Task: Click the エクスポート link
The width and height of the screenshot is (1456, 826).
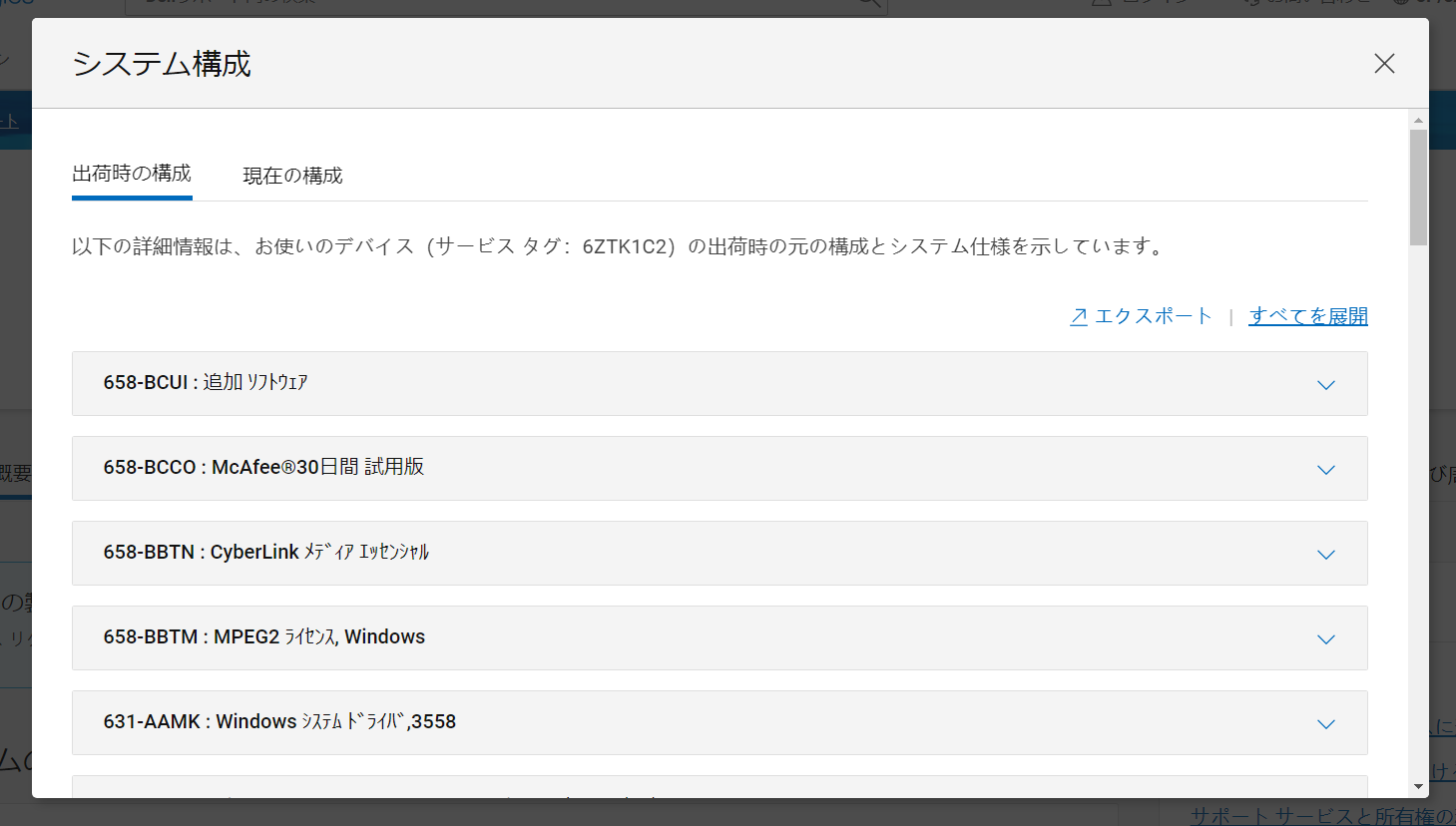Action: [1141, 316]
